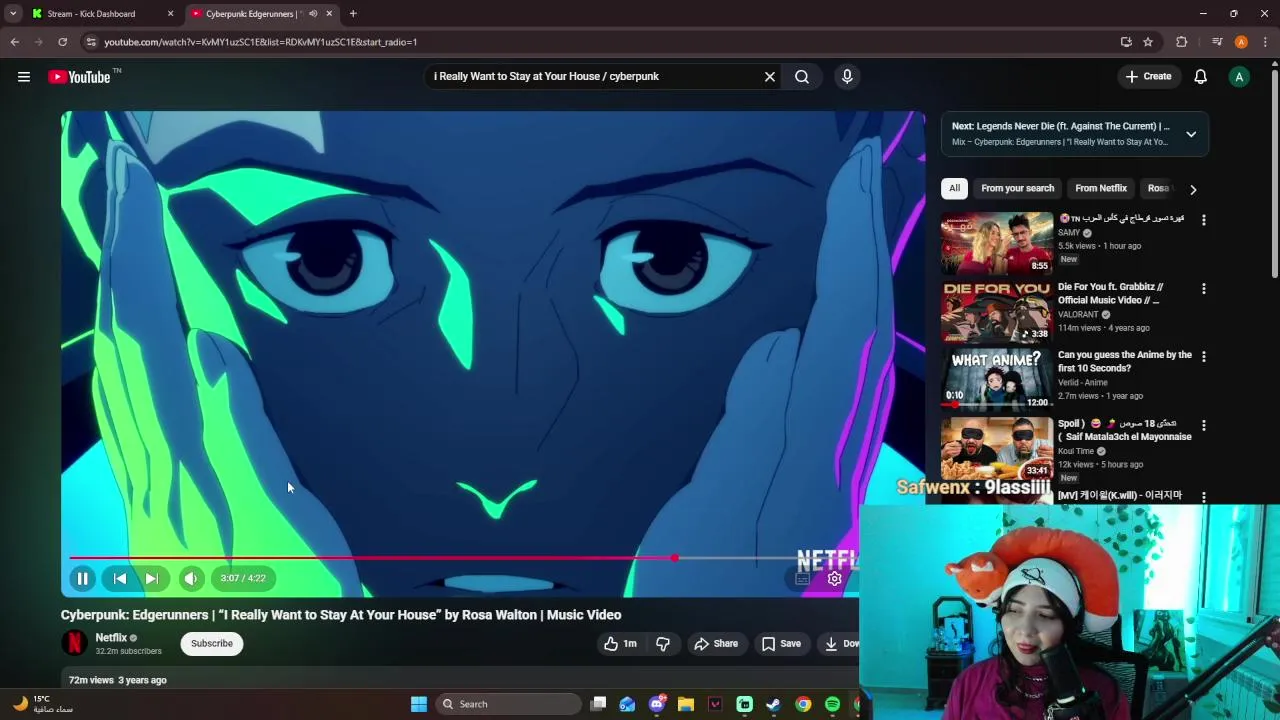Toggle subtitles with the captions icon
Screen dimensions: 1280x720
pyautogui.click(x=802, y=578)
